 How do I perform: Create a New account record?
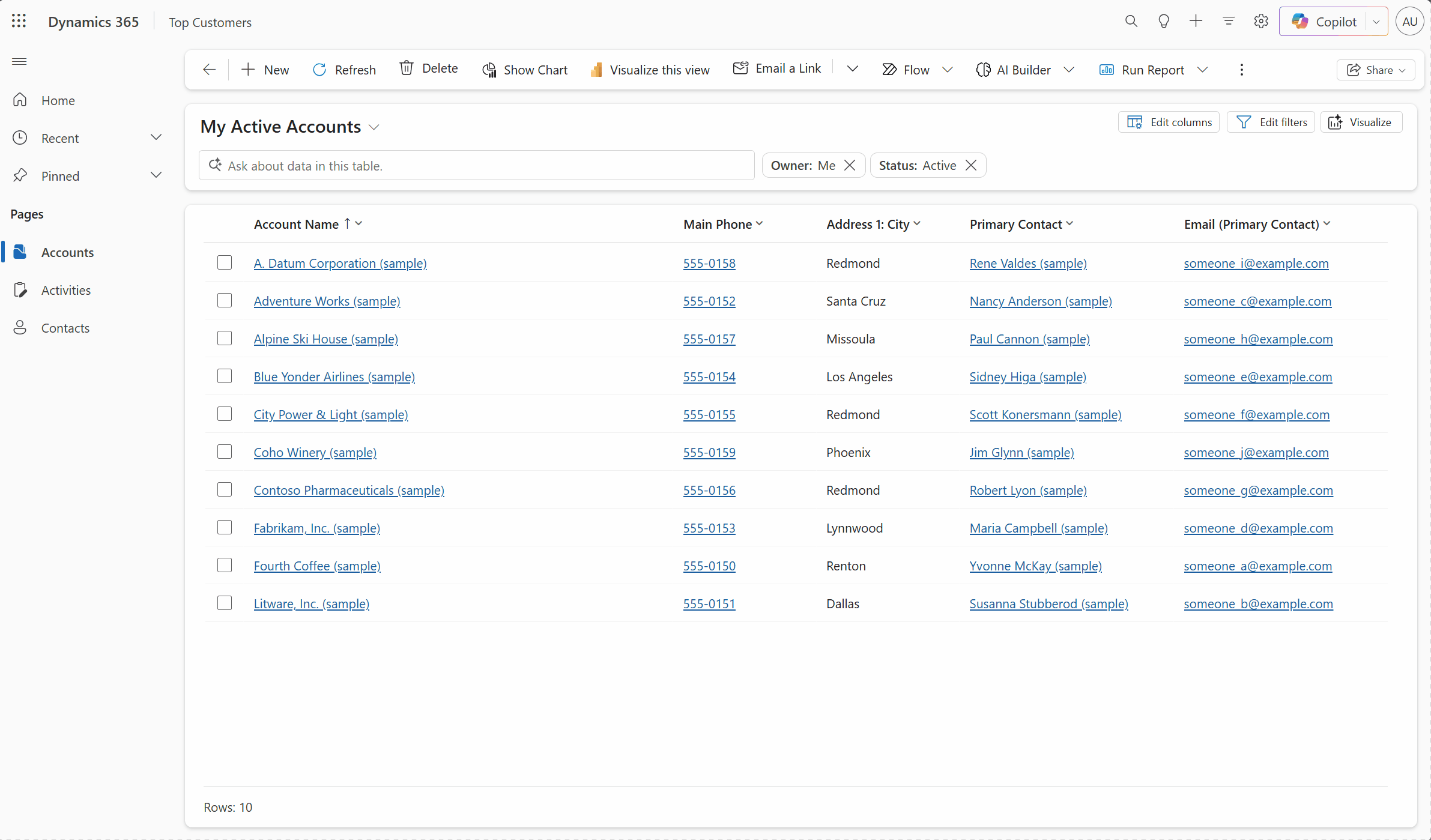coord(265,70)
